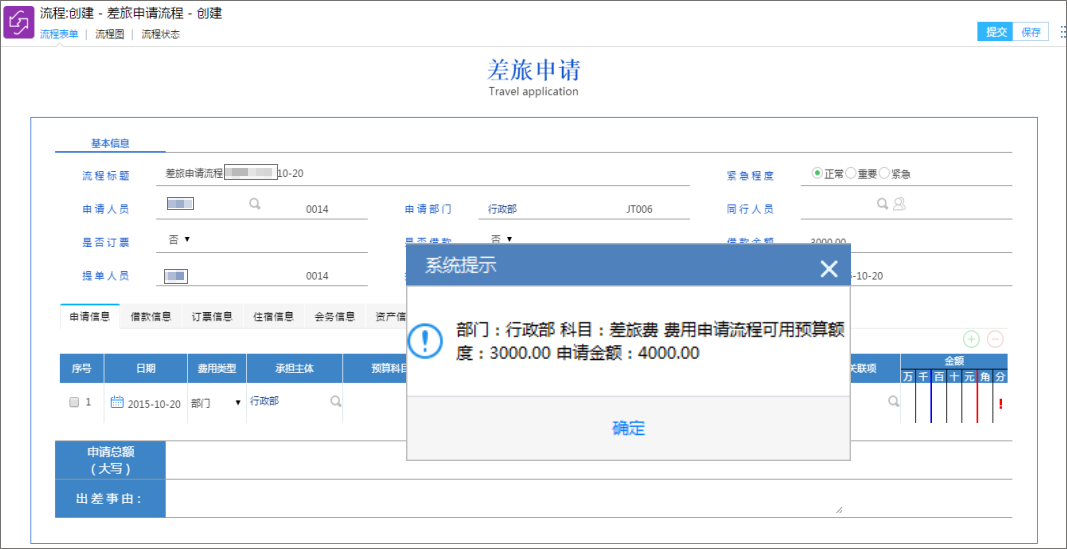Open the calendar icon for date 2015-10-20
The height and width of the screenshot is (549, 1067).
(117, 402)
